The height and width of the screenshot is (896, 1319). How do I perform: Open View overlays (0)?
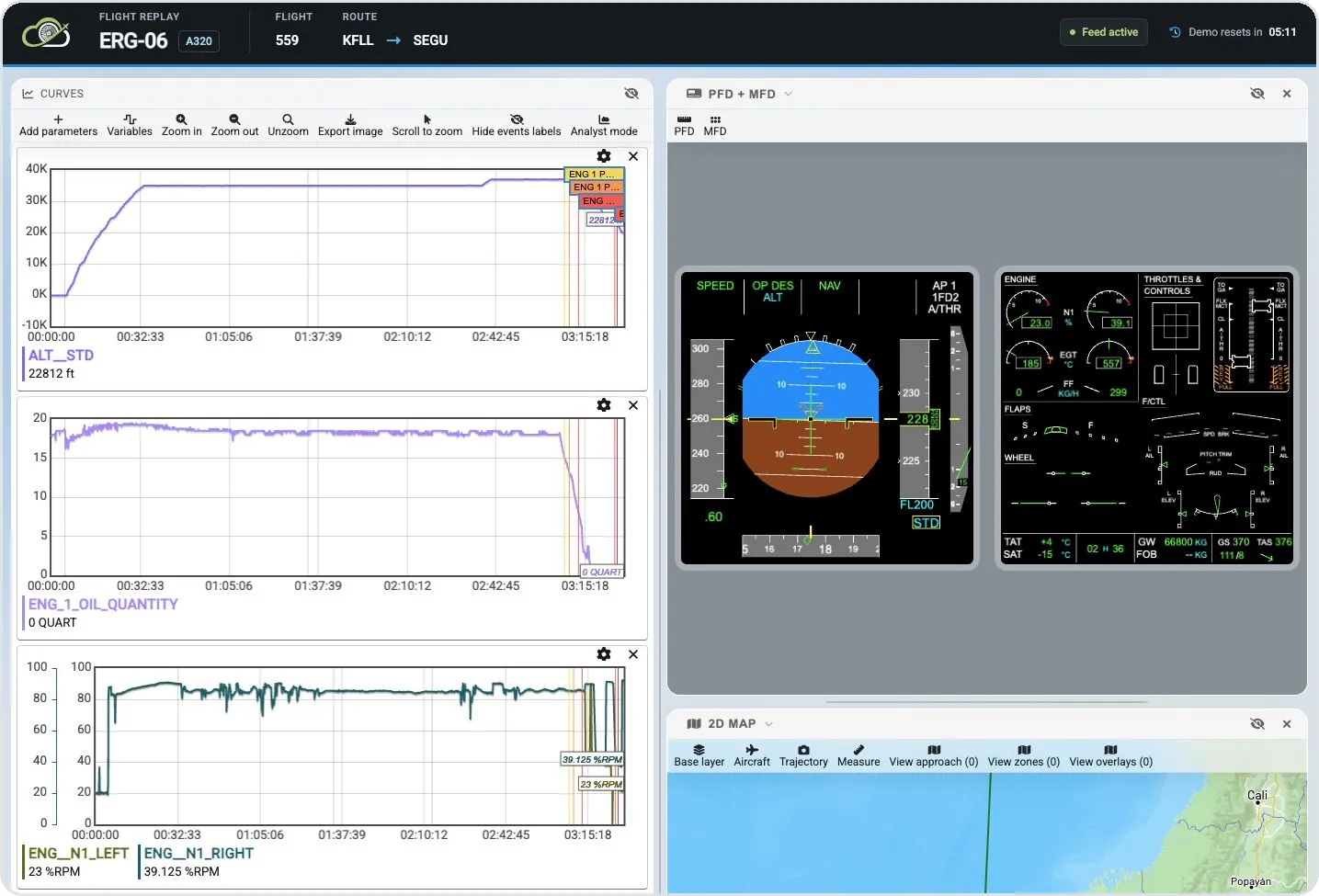pos(1110,756)
